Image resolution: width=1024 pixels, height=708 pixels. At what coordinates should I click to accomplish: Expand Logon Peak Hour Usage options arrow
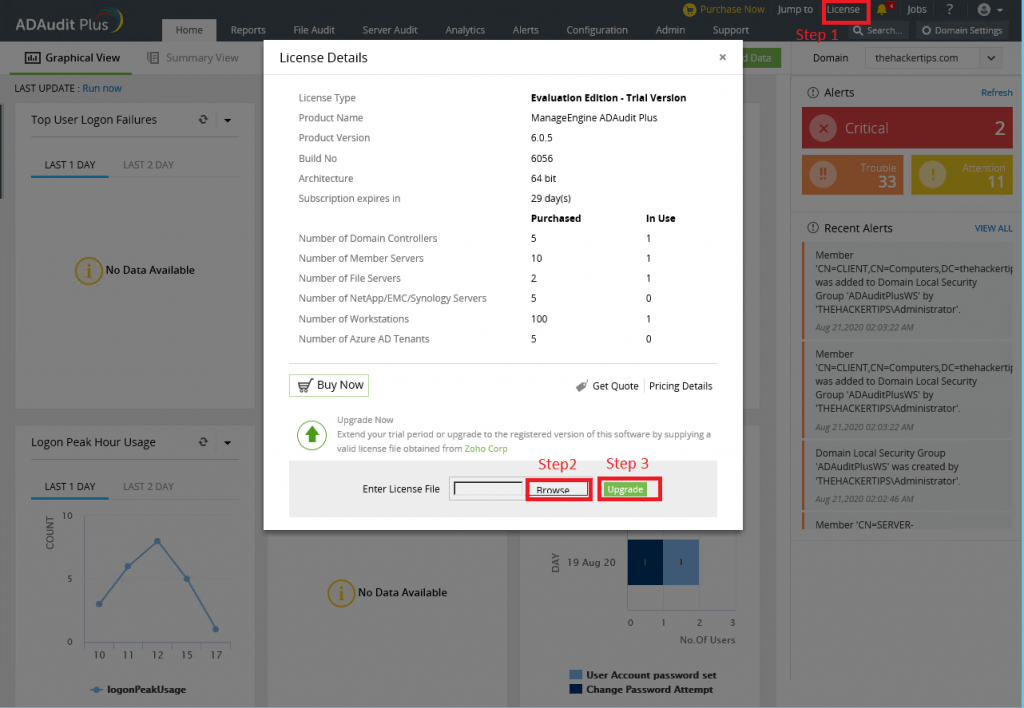coord(227,443)
